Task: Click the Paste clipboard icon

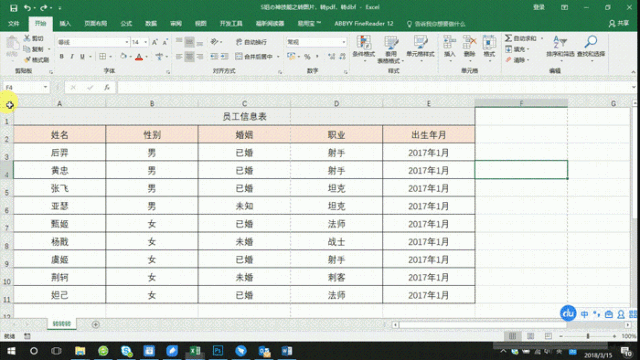Action: tap(12, 44)
